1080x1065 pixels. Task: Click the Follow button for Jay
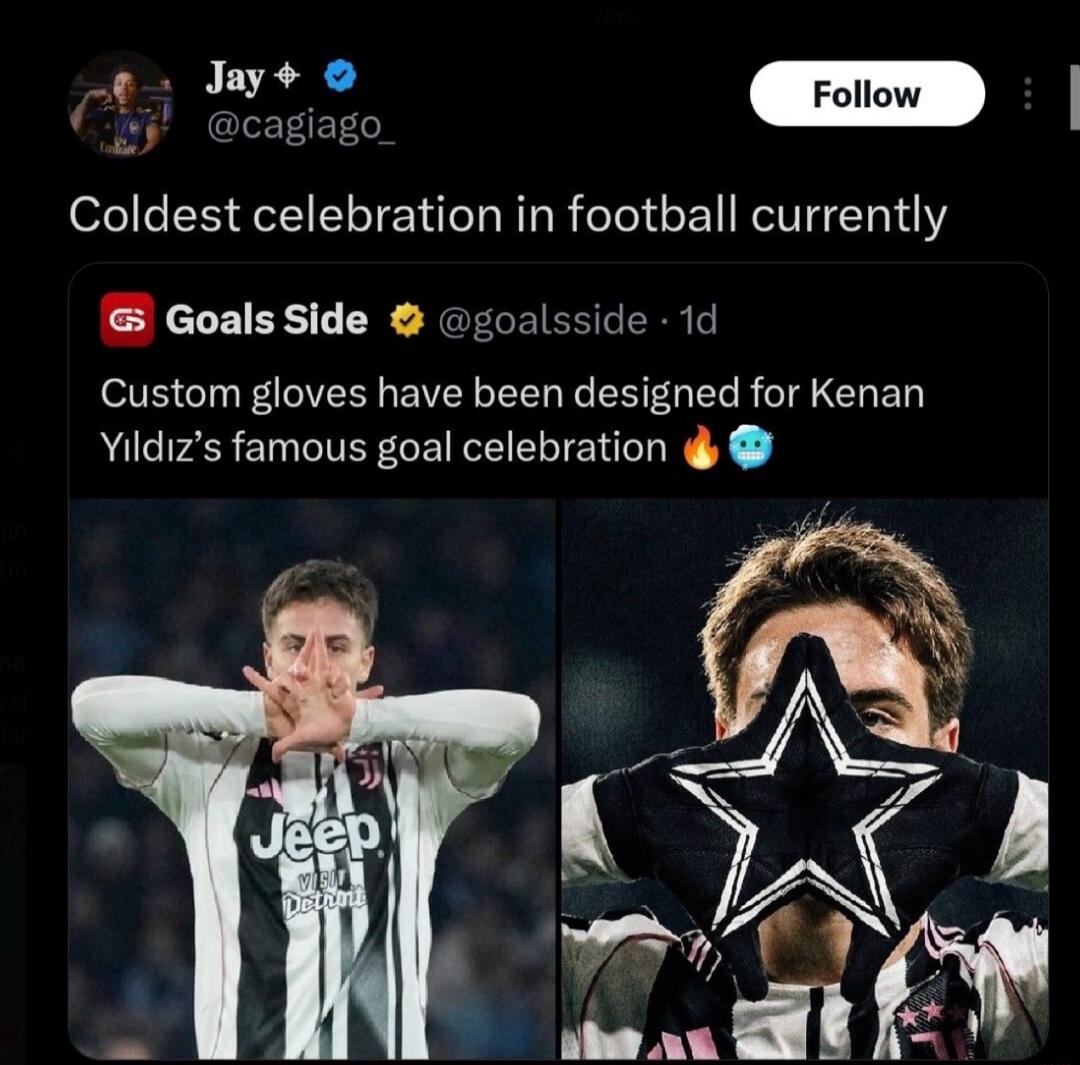click(x=866, y=93)
